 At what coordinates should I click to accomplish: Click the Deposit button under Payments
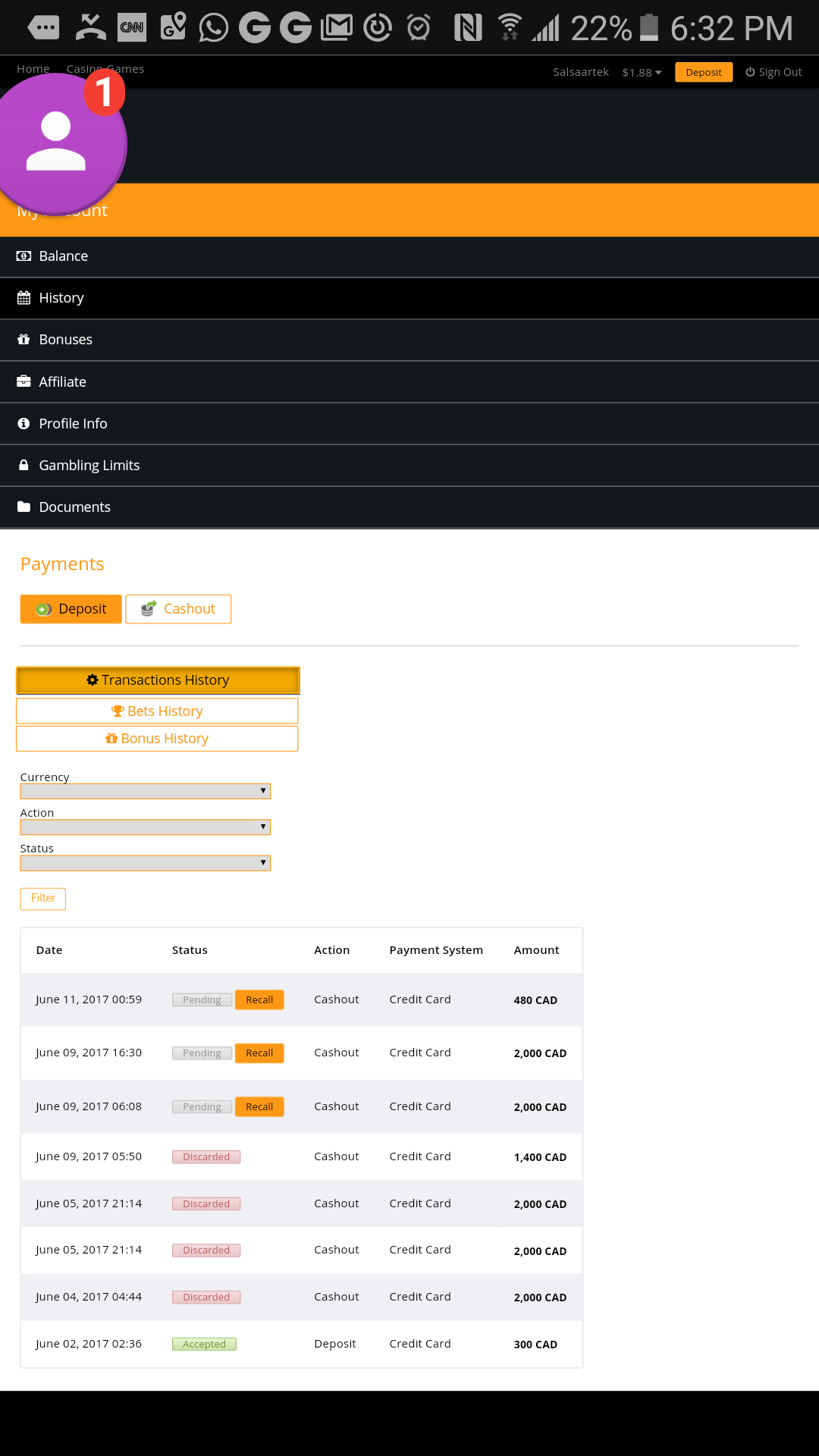coord(71,609)
